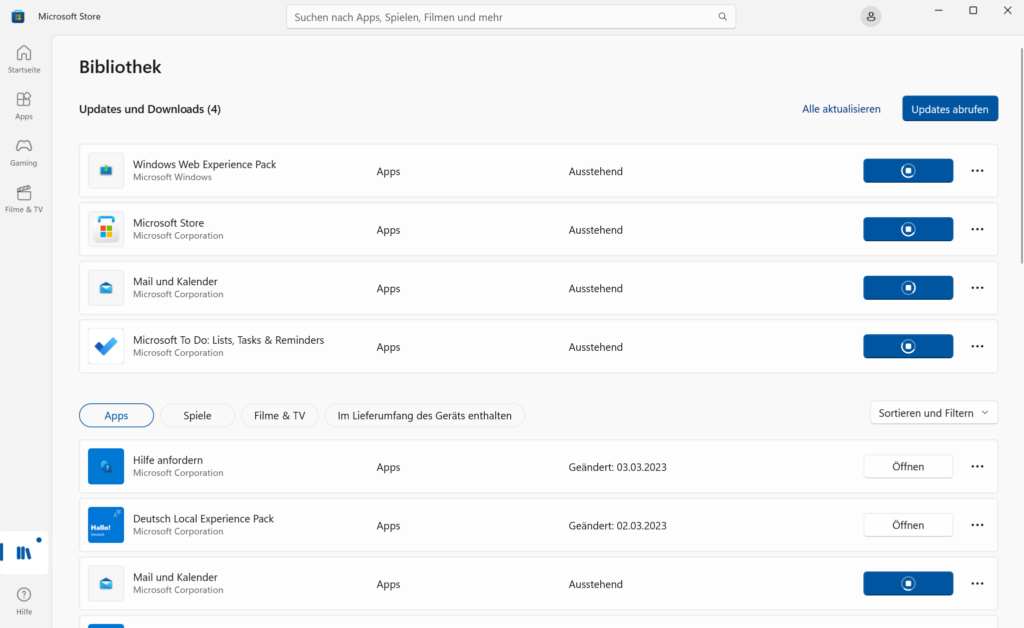Open more options for Hilfe anfordern

click(x=977, y=466)
